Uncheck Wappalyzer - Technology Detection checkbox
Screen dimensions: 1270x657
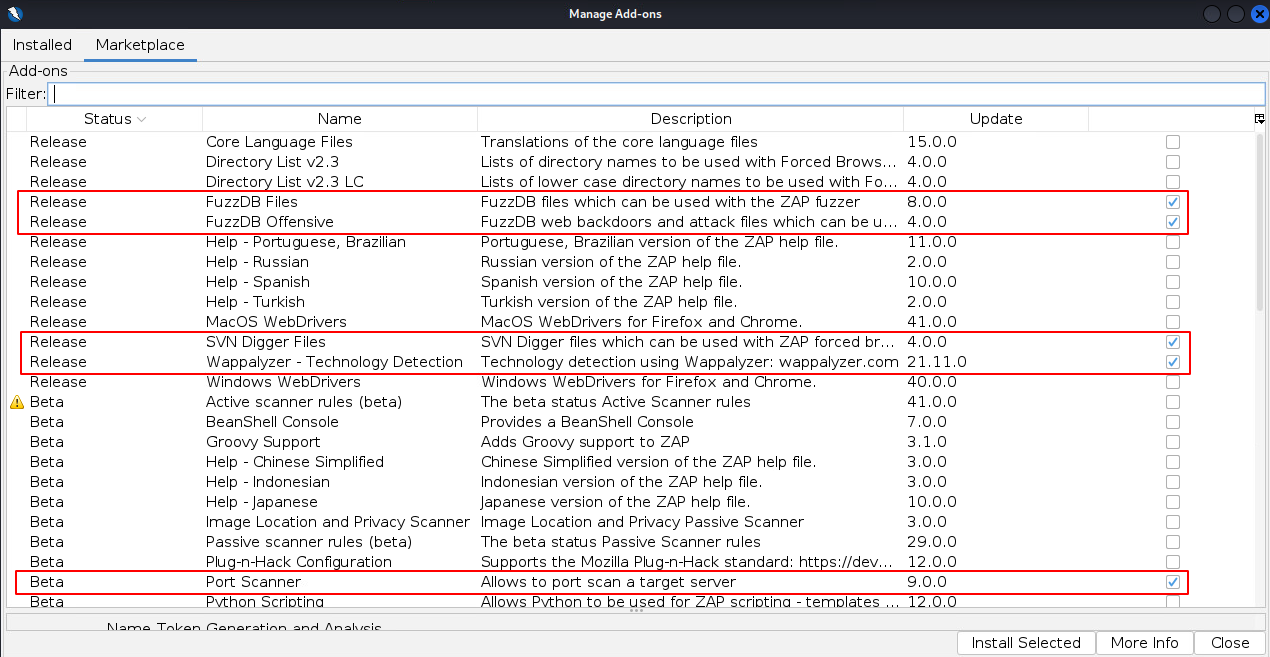[1172, 362]
